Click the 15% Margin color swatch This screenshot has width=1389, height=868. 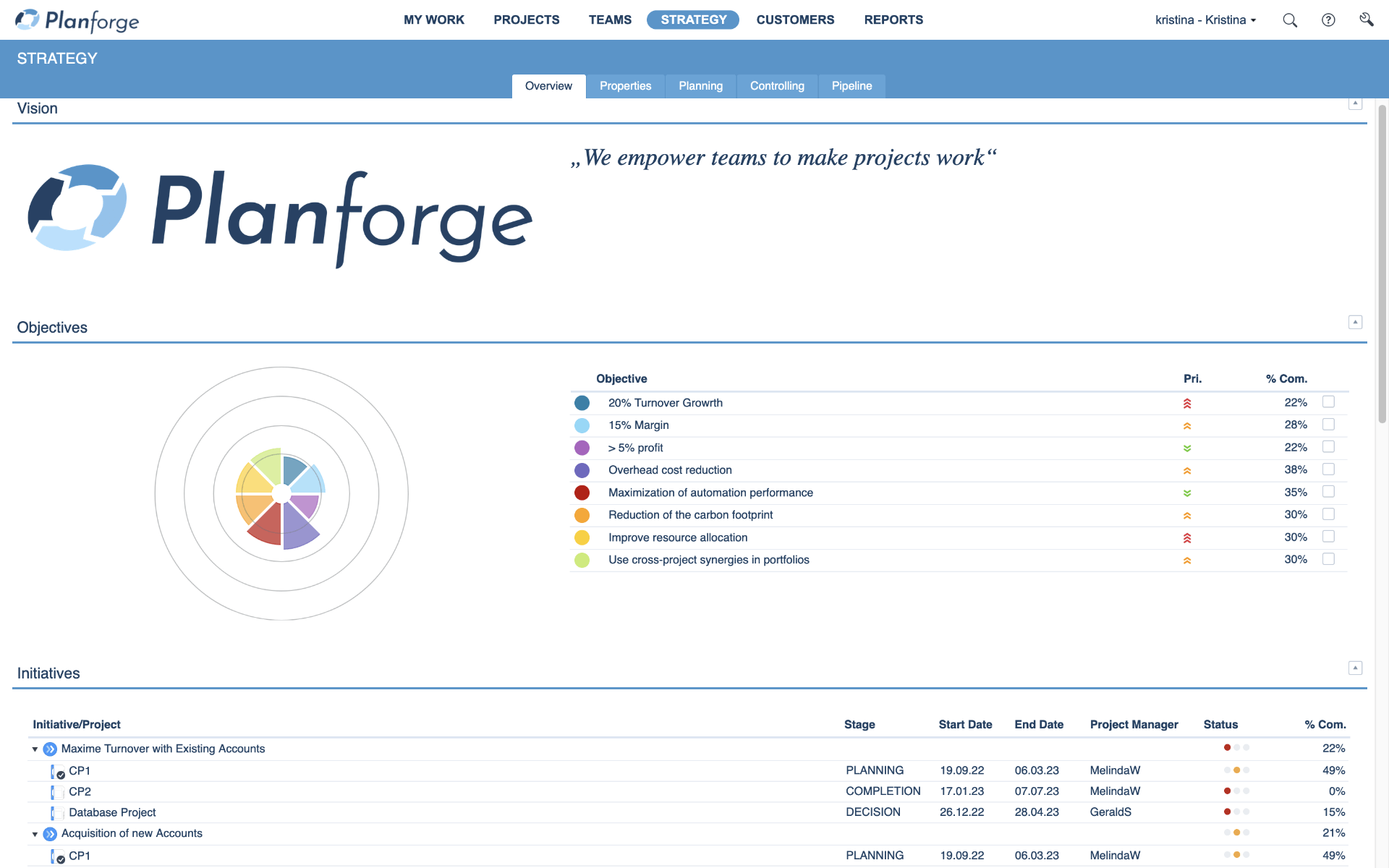[x=582, y=426]
